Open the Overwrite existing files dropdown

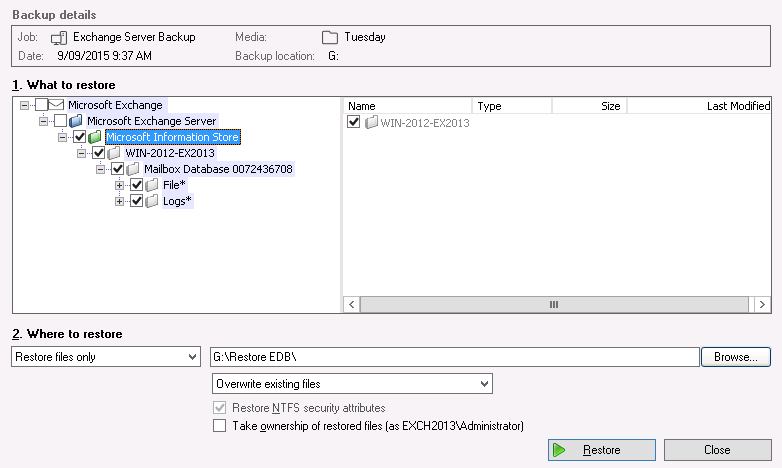(x=352, y=384)
